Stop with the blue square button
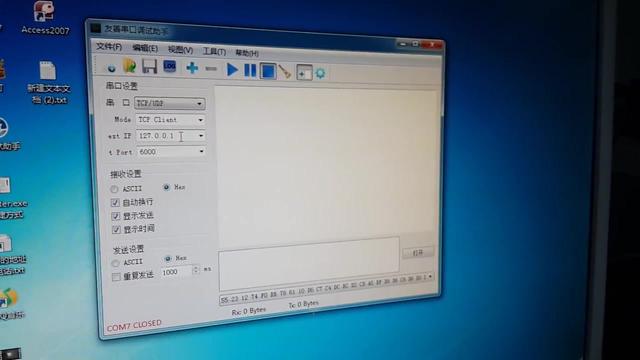Image resolution: width=640 pixels, height=360 pixels. [268, 71]
